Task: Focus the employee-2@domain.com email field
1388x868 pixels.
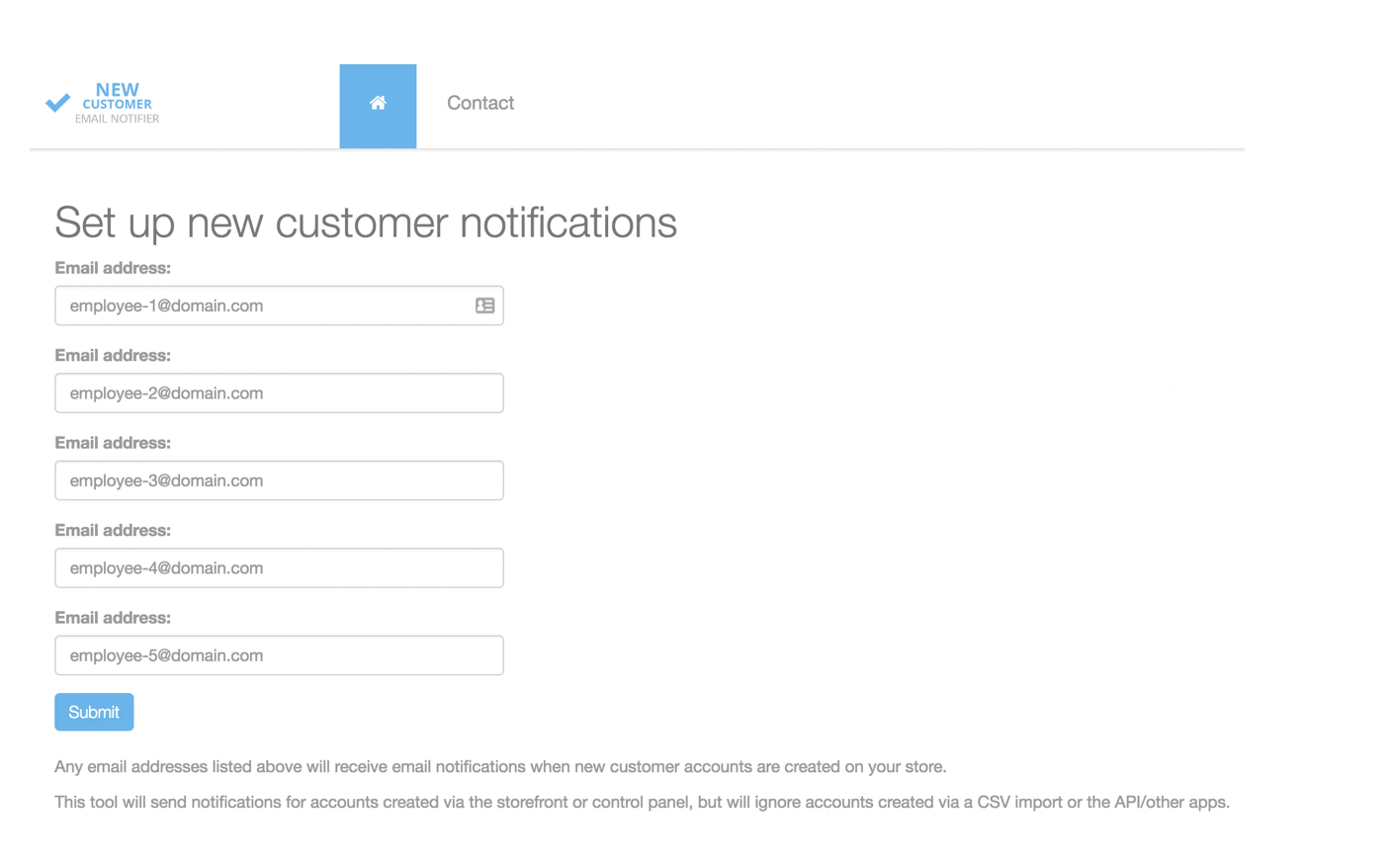Action: coord(279,393)
